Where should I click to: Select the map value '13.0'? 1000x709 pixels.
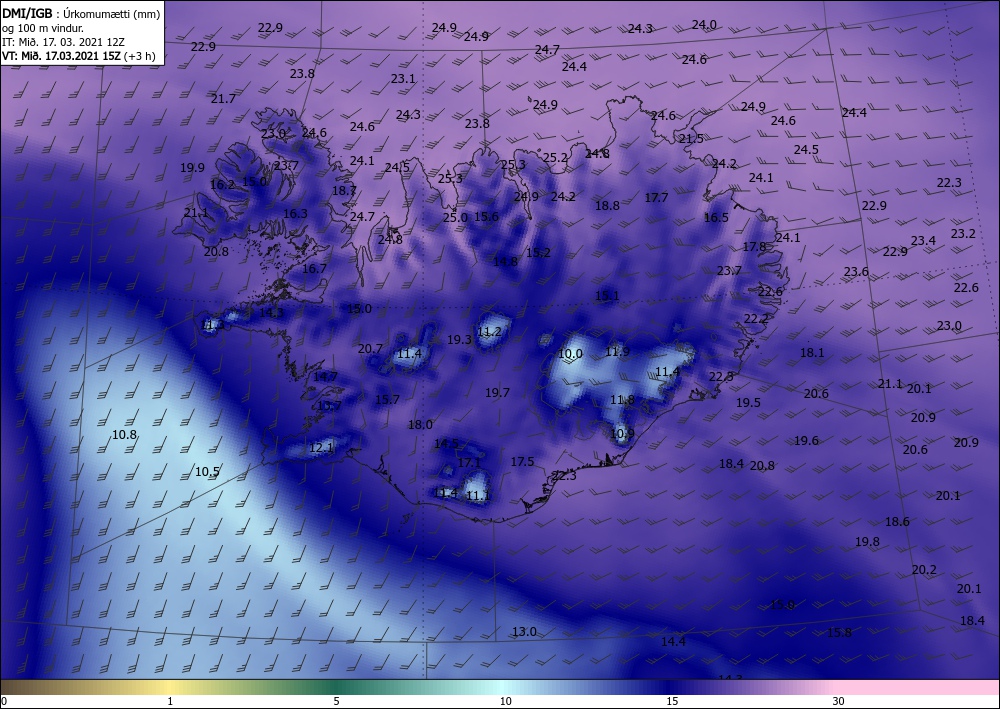click(524, 631)
